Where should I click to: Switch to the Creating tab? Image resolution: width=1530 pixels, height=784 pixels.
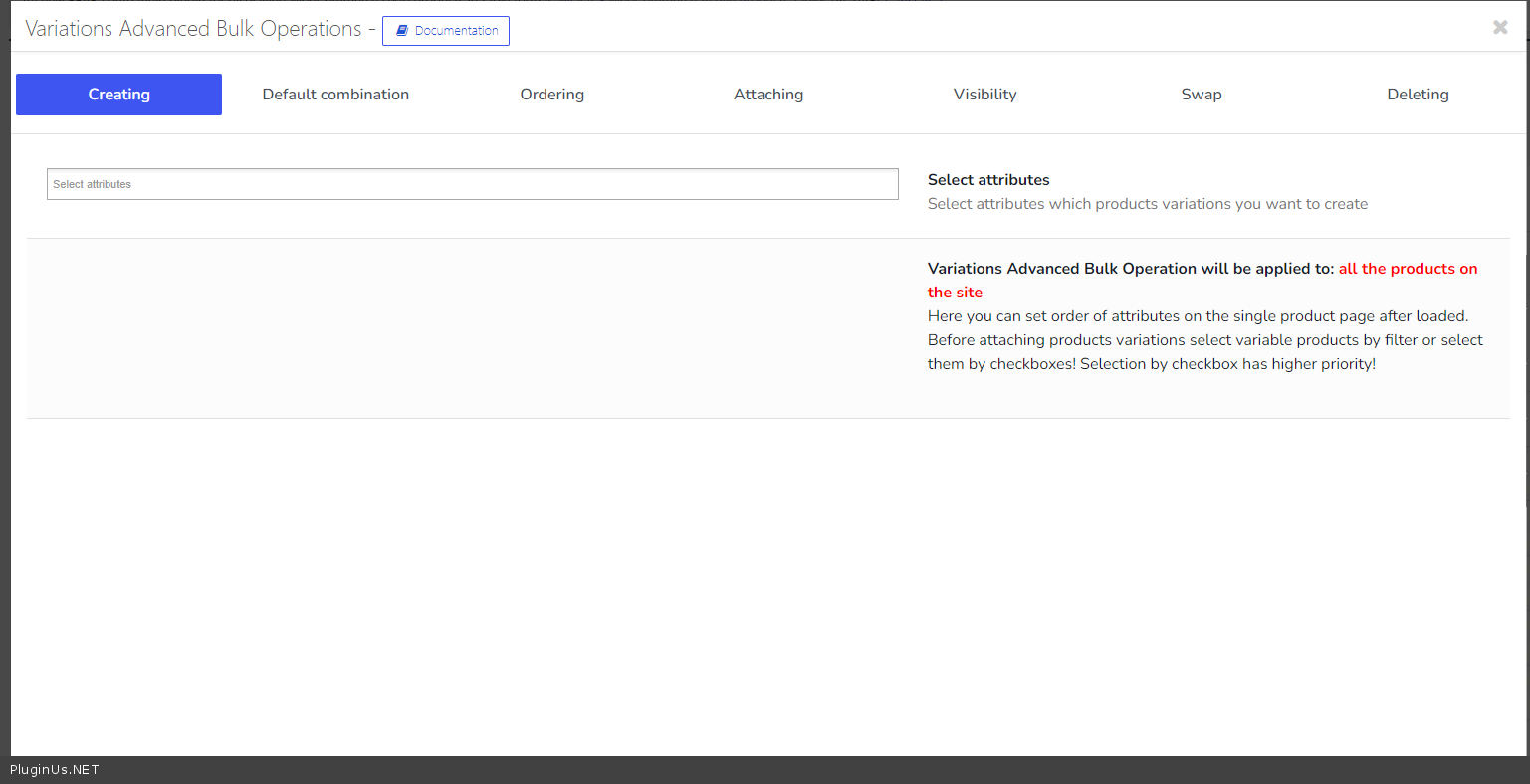(x=118, y=95)
